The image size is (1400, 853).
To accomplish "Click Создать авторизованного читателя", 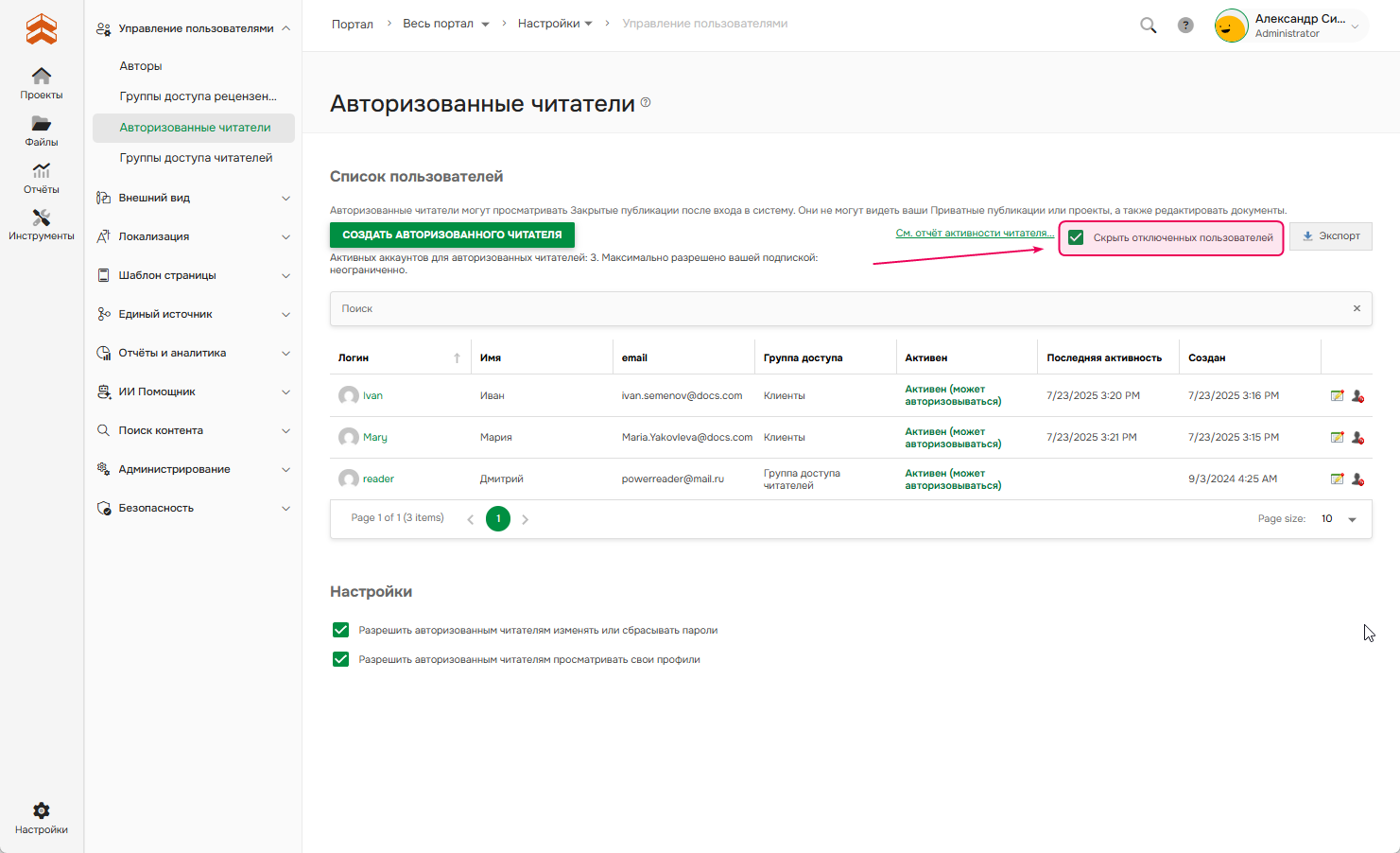I will (x=452, y=234).
